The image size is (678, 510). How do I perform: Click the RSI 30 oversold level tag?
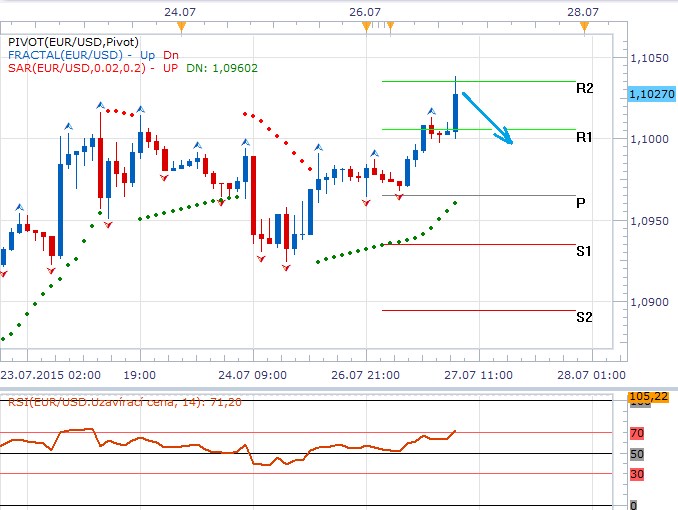click(x=635, y=474)
